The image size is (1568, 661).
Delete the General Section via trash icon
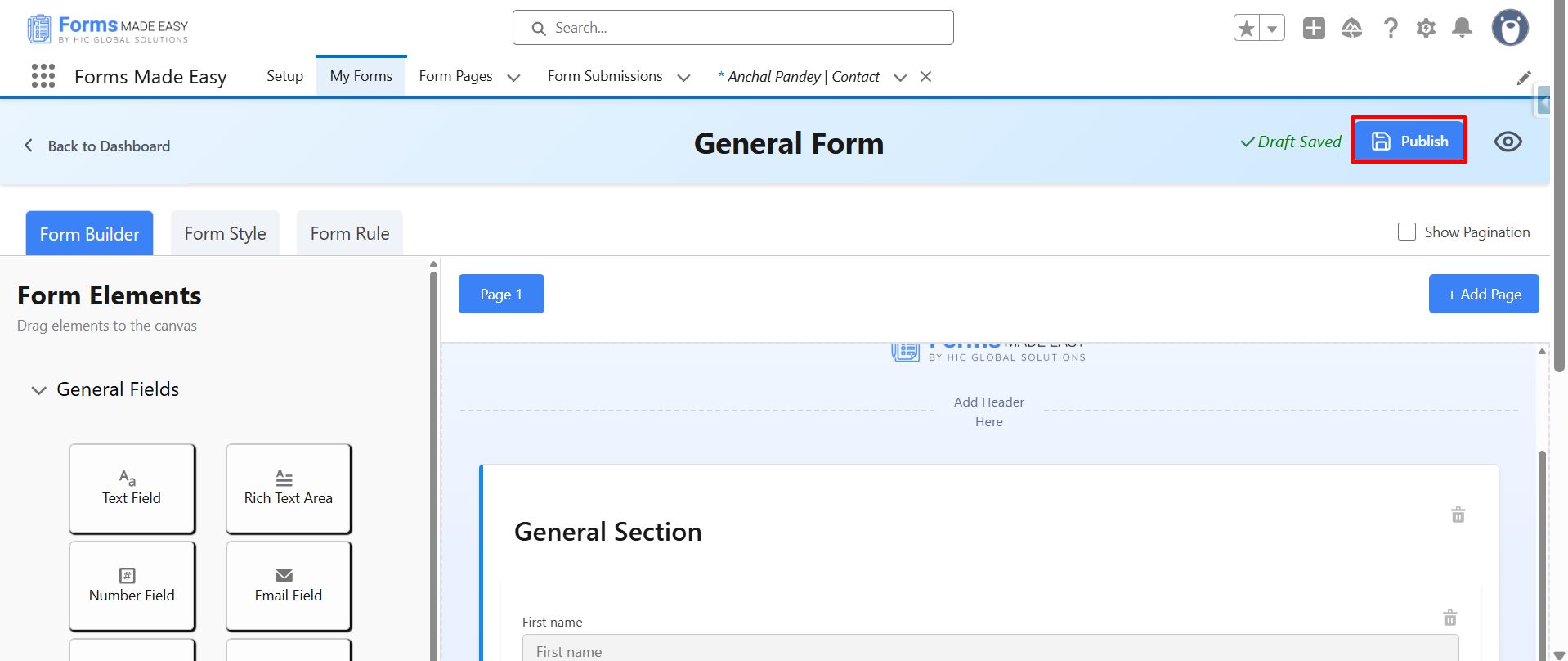(x=1458, y=515)
